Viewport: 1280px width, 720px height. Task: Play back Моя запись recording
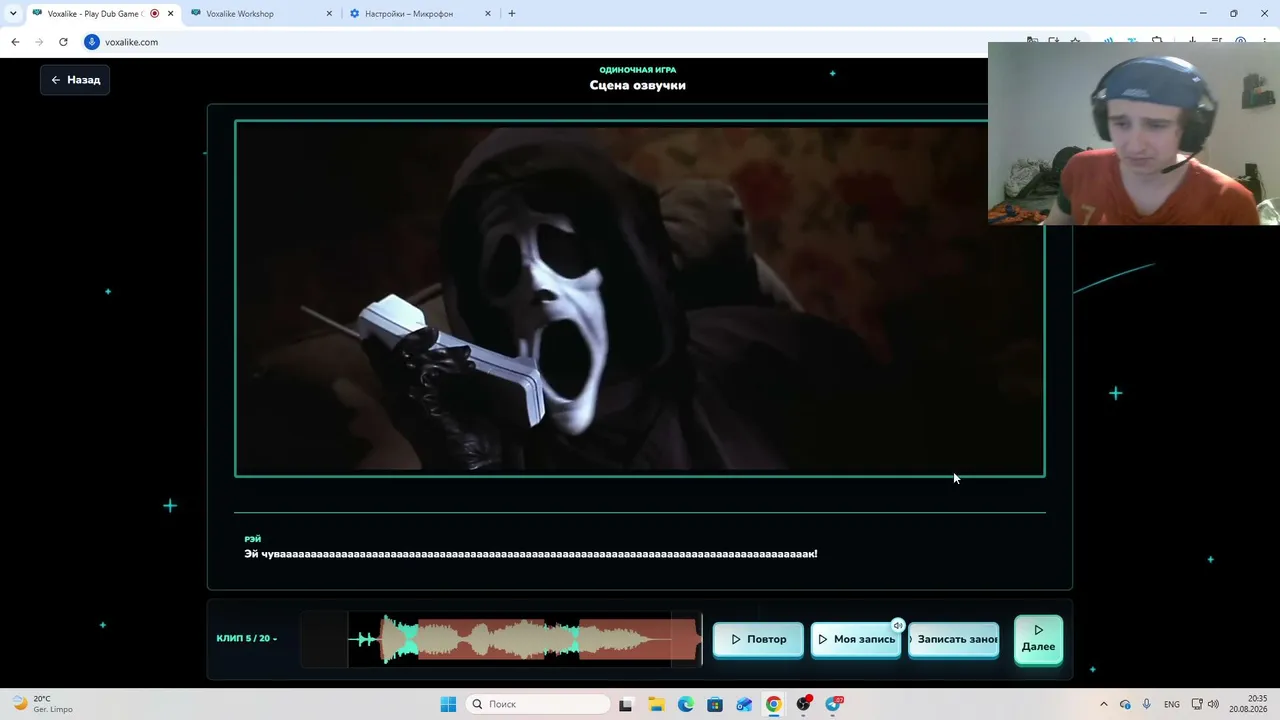[856, 639]
